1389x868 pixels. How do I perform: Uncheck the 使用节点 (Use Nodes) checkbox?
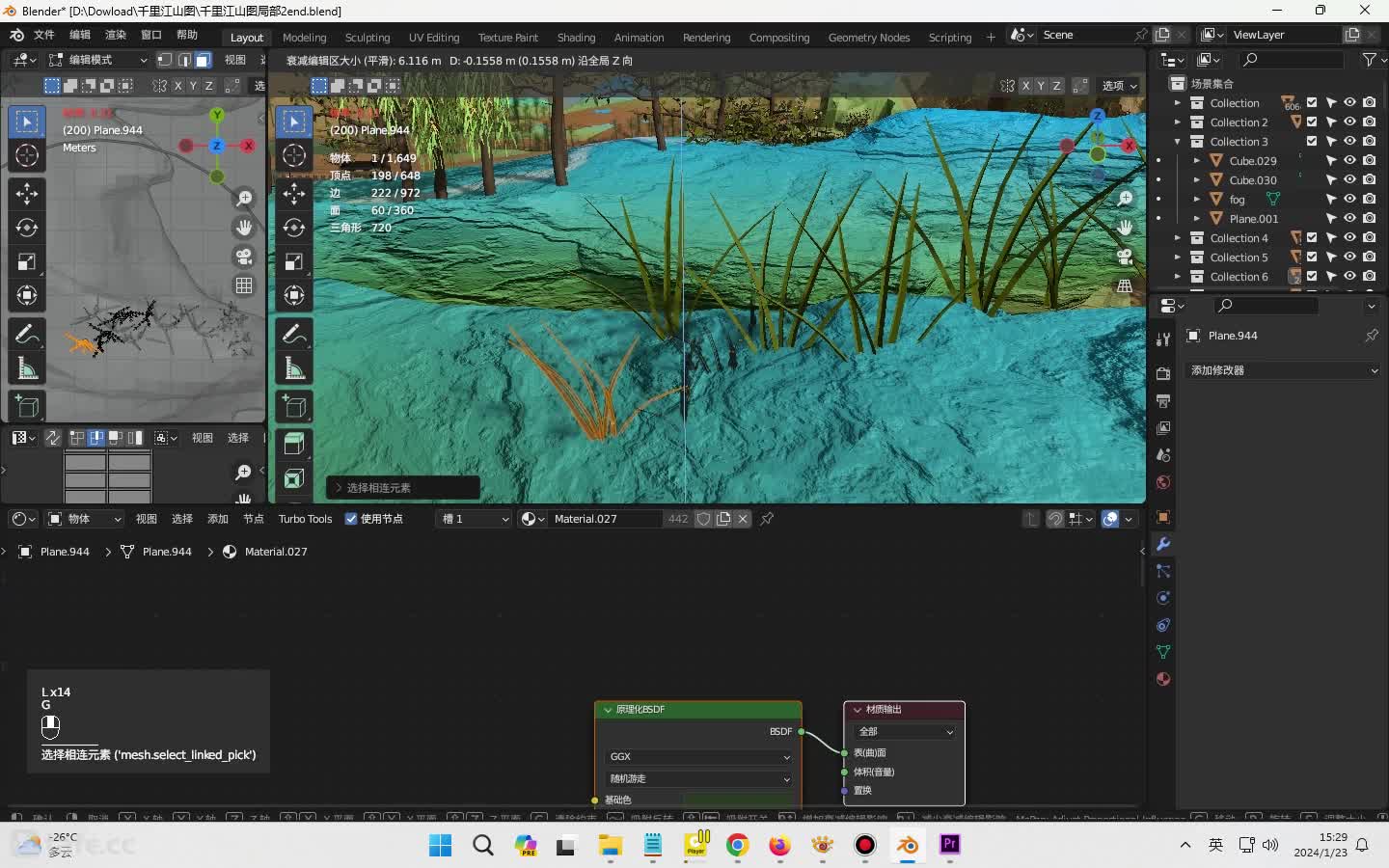click(x=351, y=519)
